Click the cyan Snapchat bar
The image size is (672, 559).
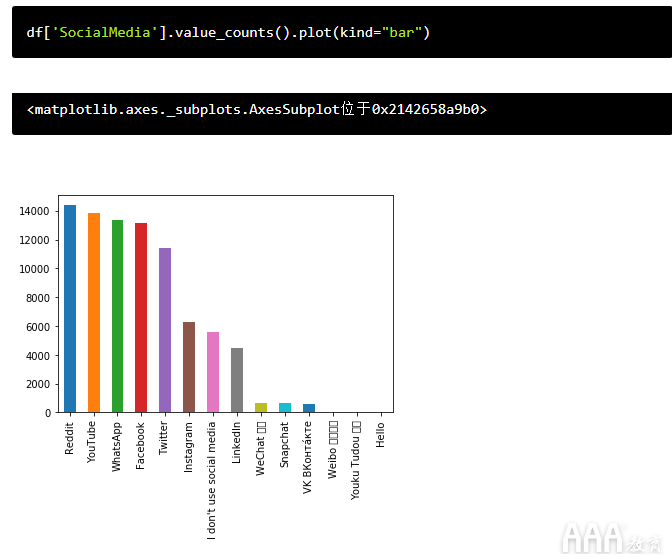[x=285, y=408]
